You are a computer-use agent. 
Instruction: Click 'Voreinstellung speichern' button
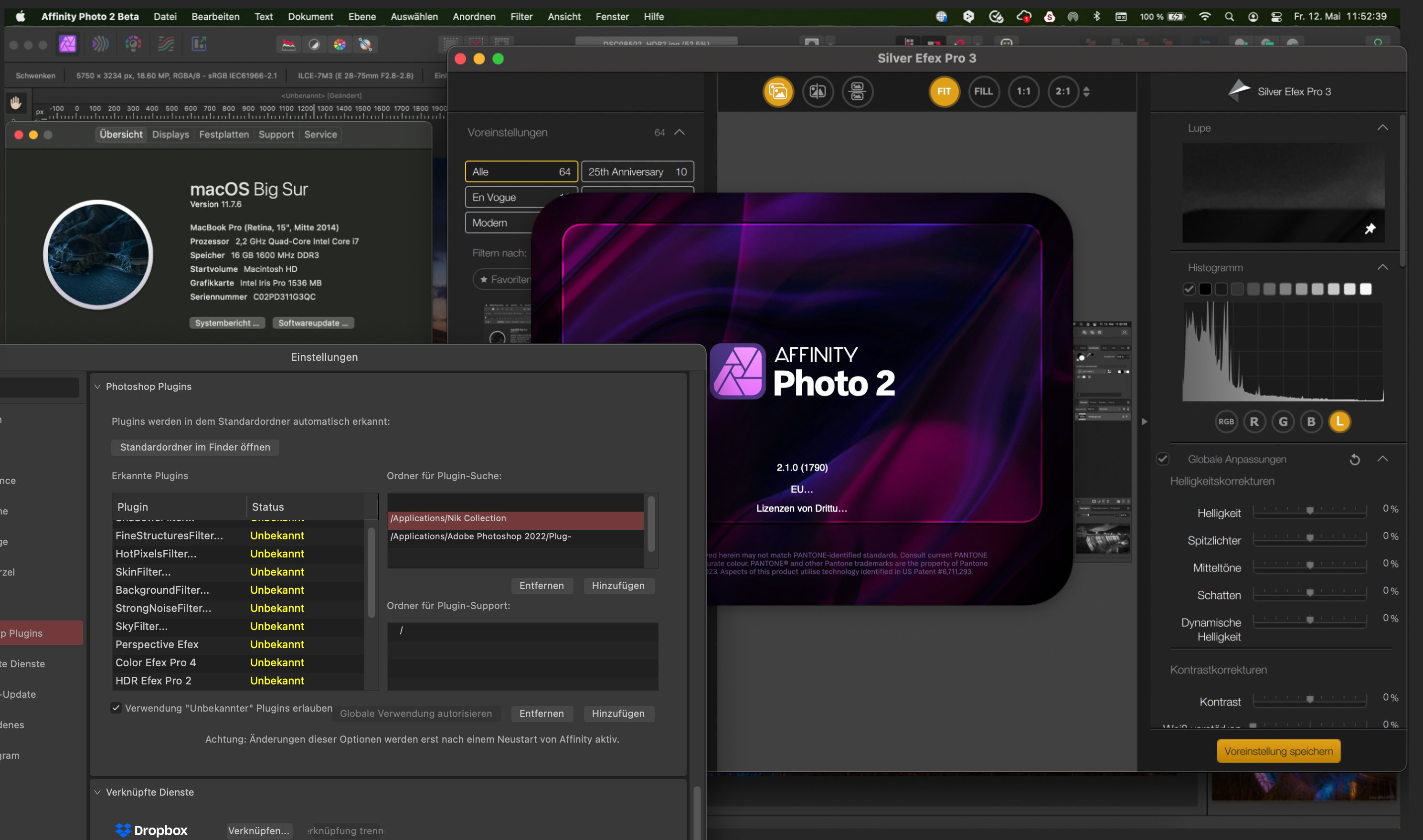pos(1278,751)
